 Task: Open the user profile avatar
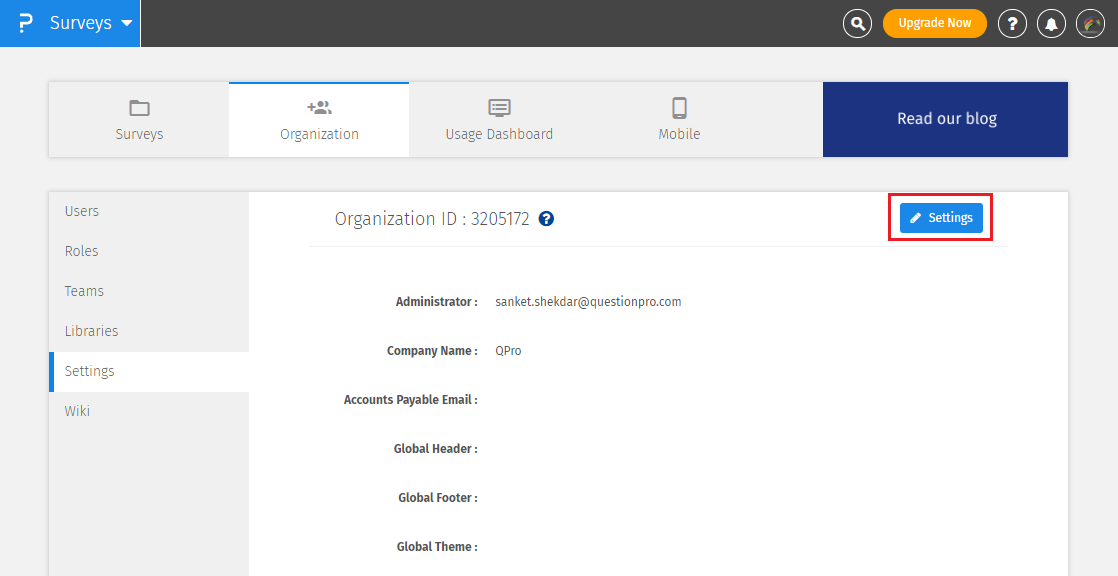click(x=1090, y=24)
